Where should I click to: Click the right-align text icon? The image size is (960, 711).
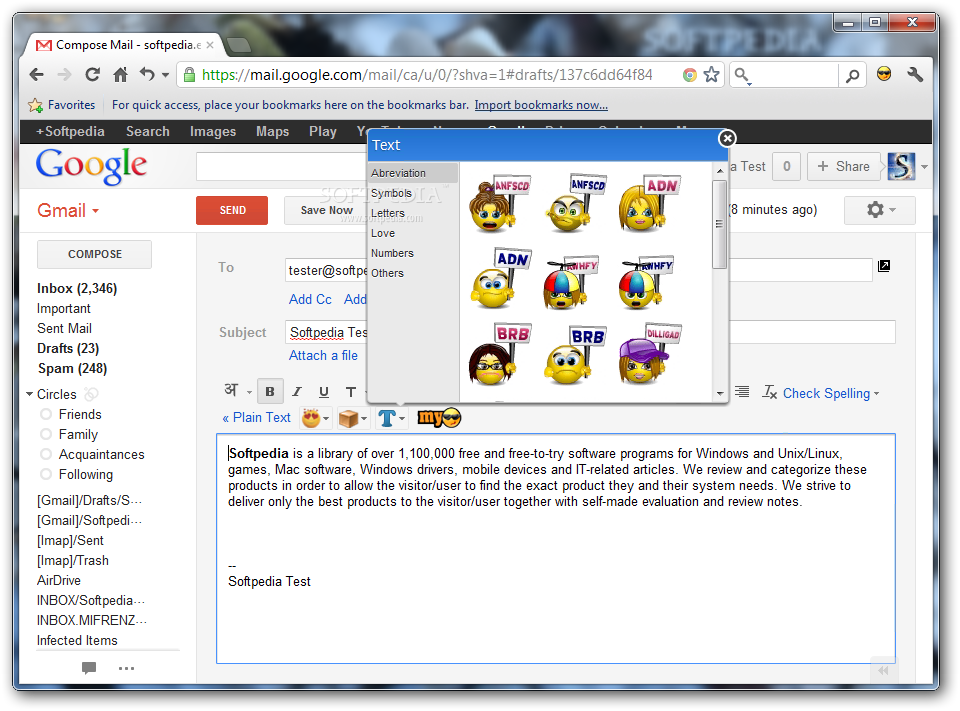click(x=742, y=392)
